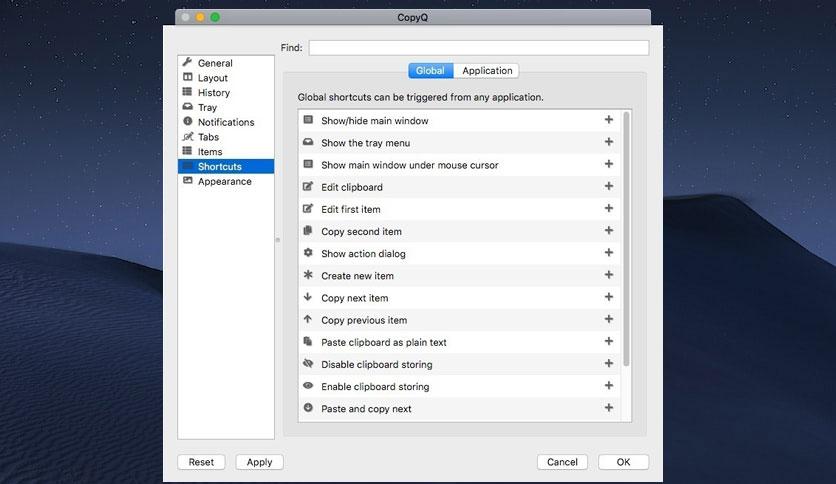
Task: Click the Copy previous item up arrow
Action: [308, 319]
